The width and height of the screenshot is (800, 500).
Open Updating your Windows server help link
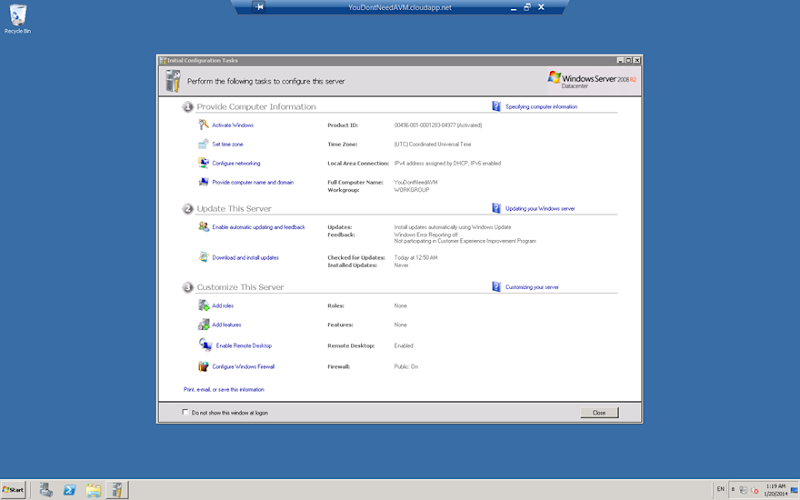click(x=540, y=209)
